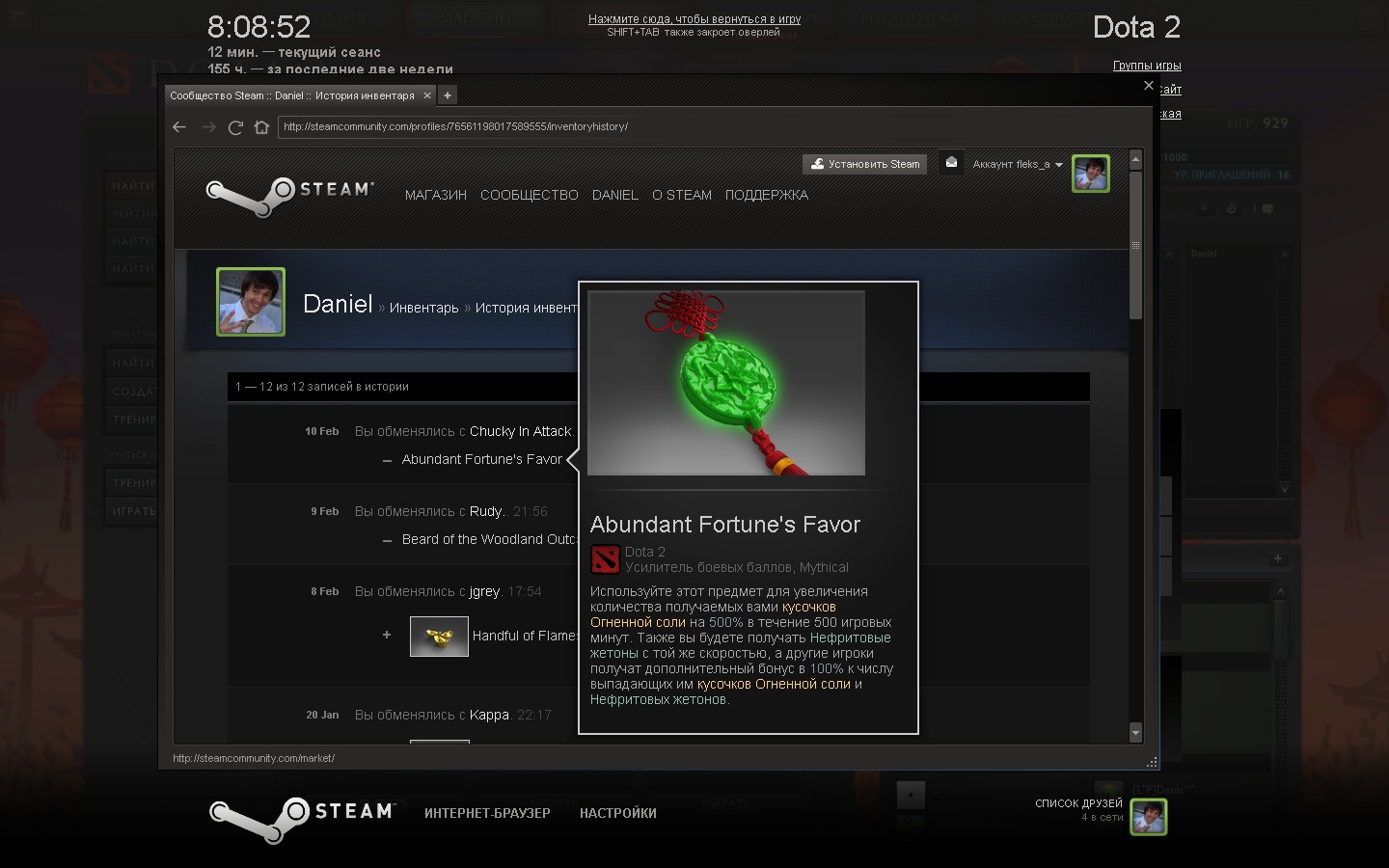The width and height of the screenshot is (1389, 868).
Task: Close the 'История инвентаря' browser tab
Action: 427,95
